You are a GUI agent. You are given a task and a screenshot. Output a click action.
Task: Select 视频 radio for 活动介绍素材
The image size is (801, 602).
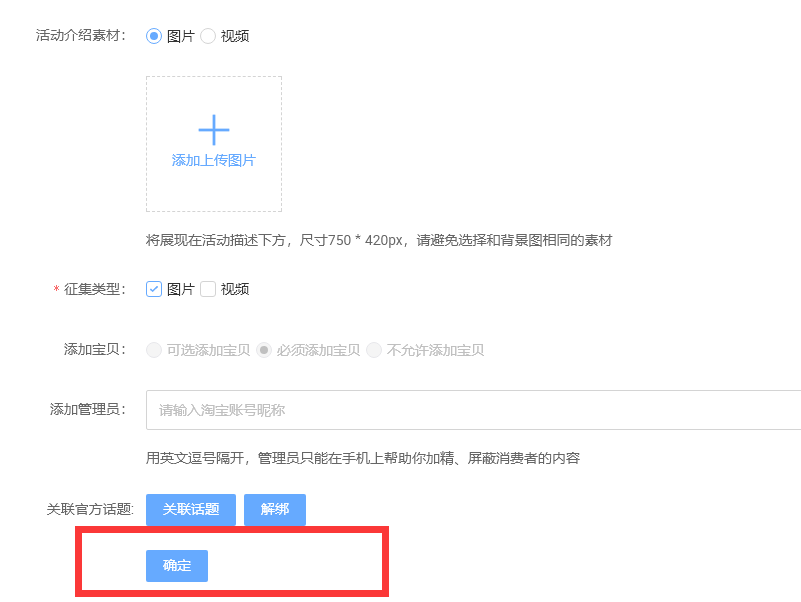pyautogui.click(x=208, y=36)
